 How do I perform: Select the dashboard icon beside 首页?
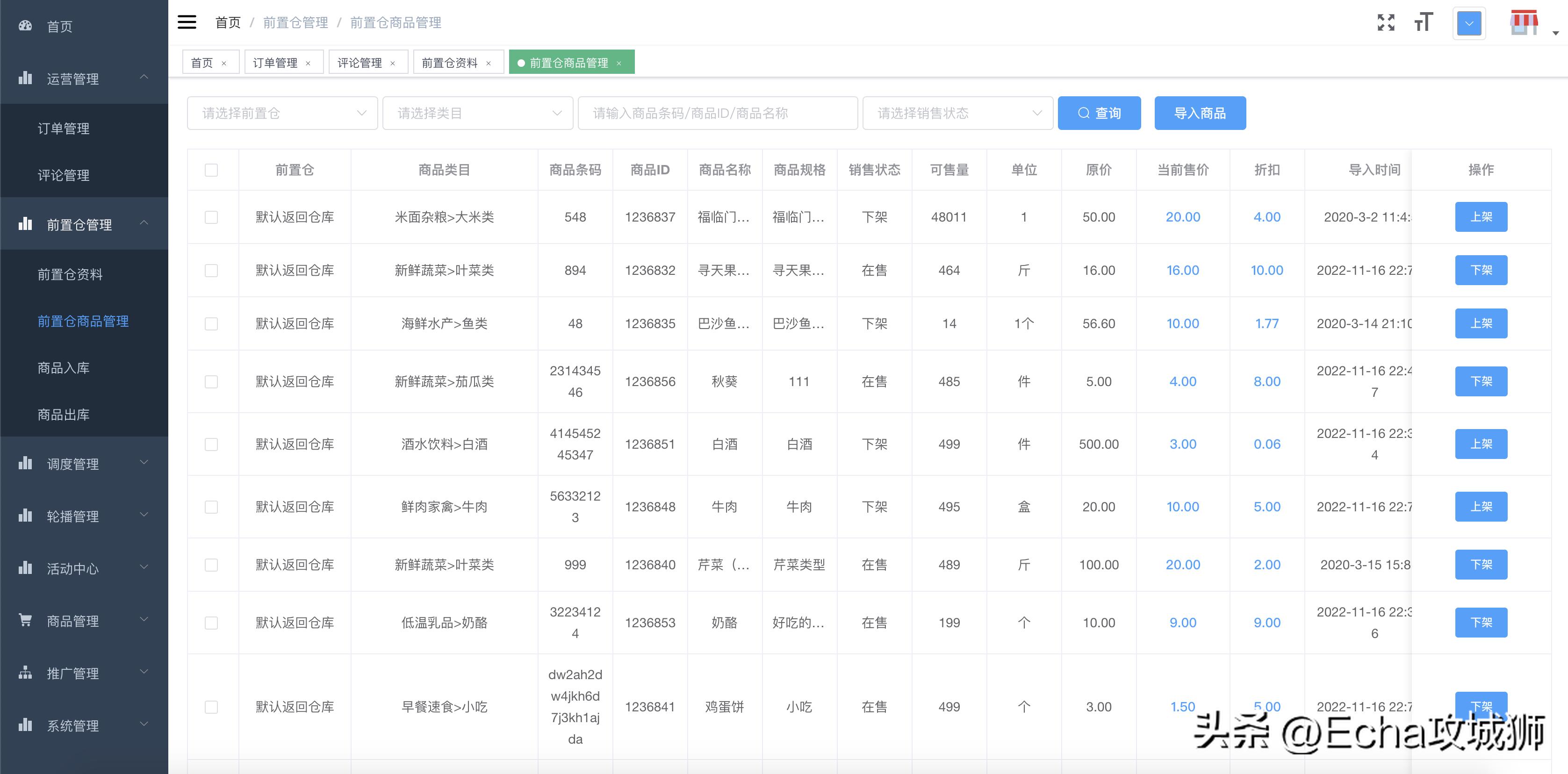click(x=25, y=26)
